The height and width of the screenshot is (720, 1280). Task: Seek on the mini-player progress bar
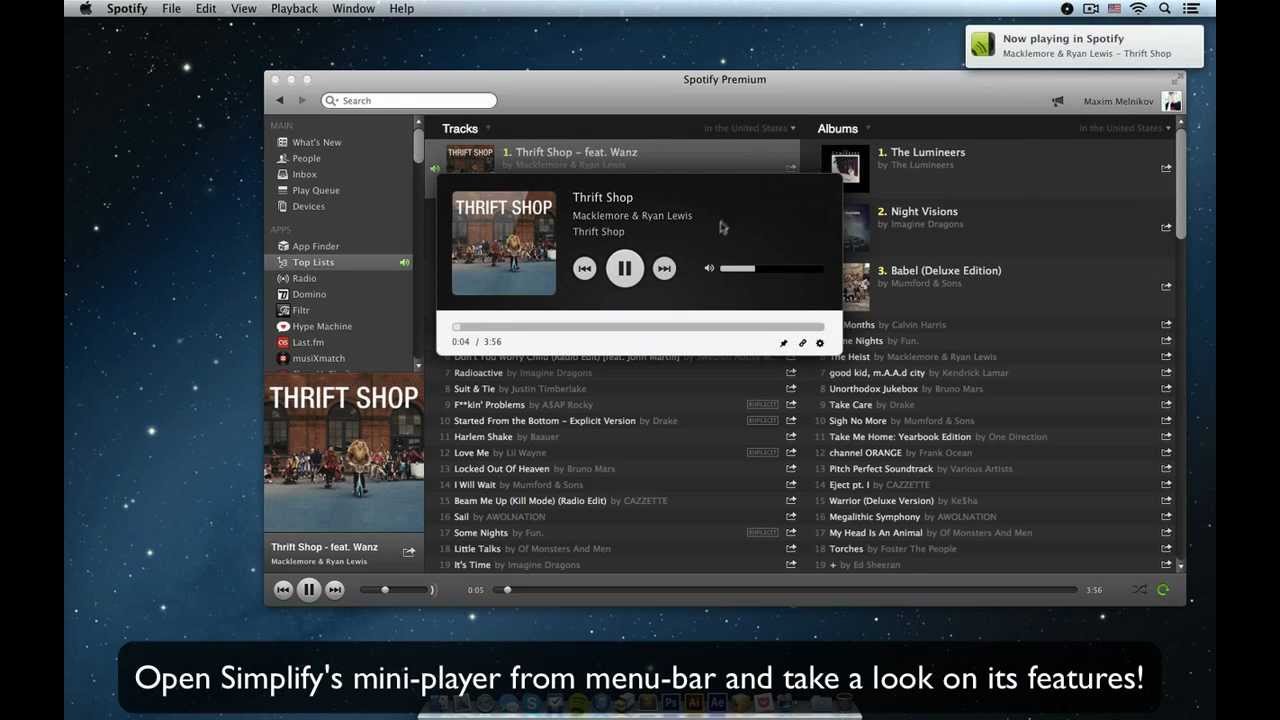638,327
